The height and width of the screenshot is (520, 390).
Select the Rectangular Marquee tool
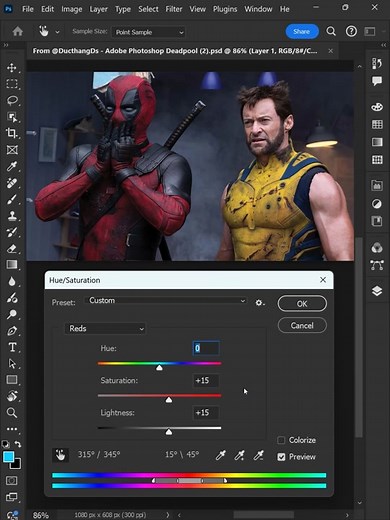pos(12,84)
